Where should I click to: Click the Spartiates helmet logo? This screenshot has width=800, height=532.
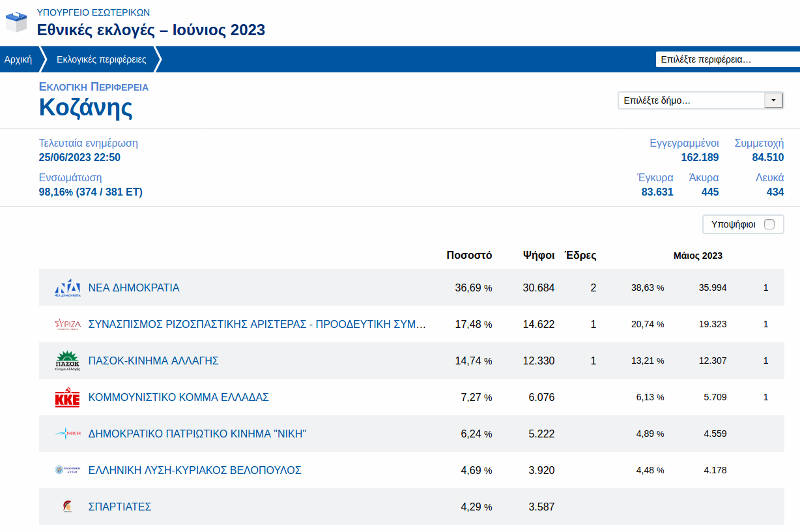click(67, 506)
